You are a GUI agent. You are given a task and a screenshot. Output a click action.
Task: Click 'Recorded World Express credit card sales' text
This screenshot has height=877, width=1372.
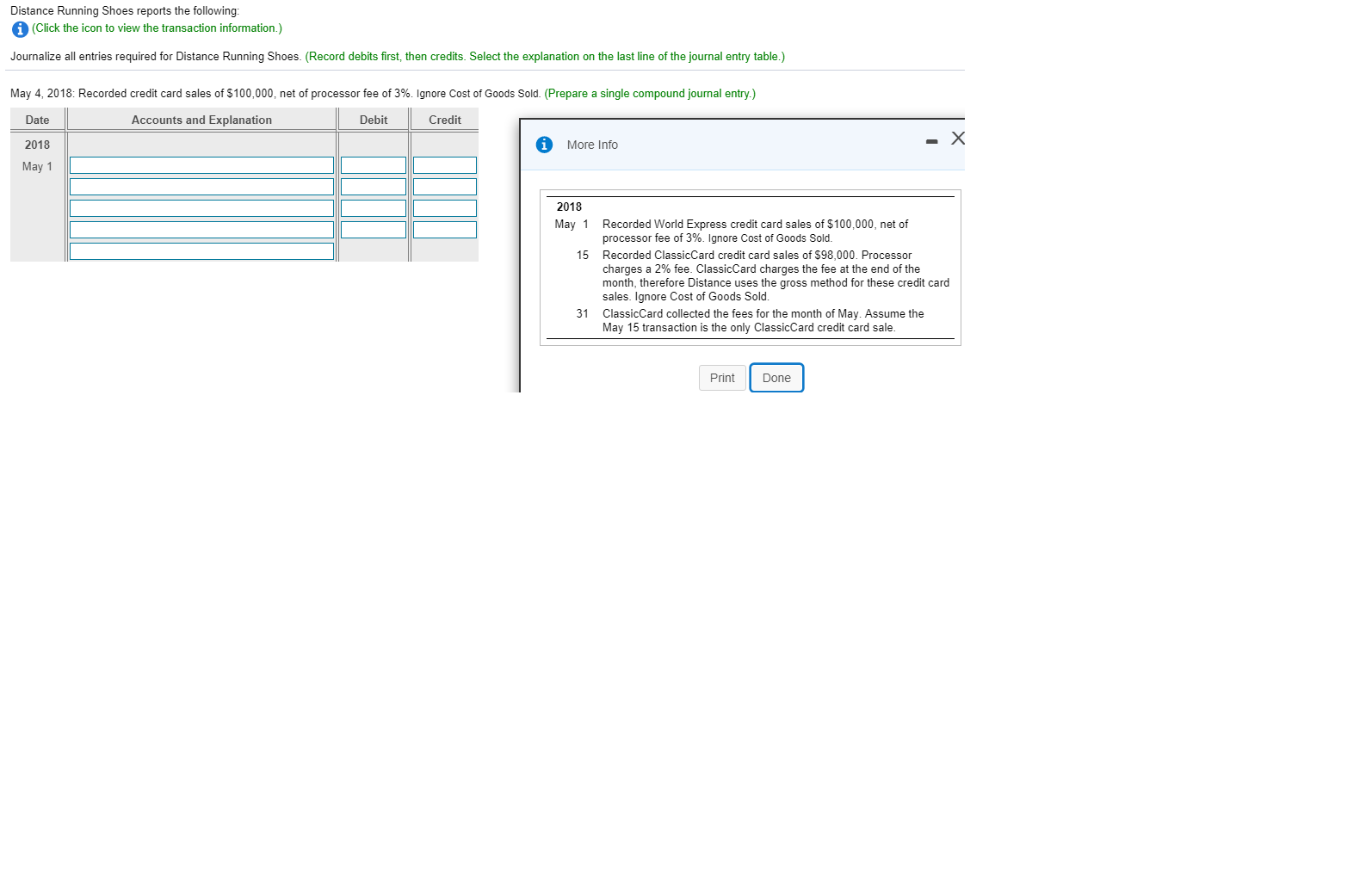point(755,231)
